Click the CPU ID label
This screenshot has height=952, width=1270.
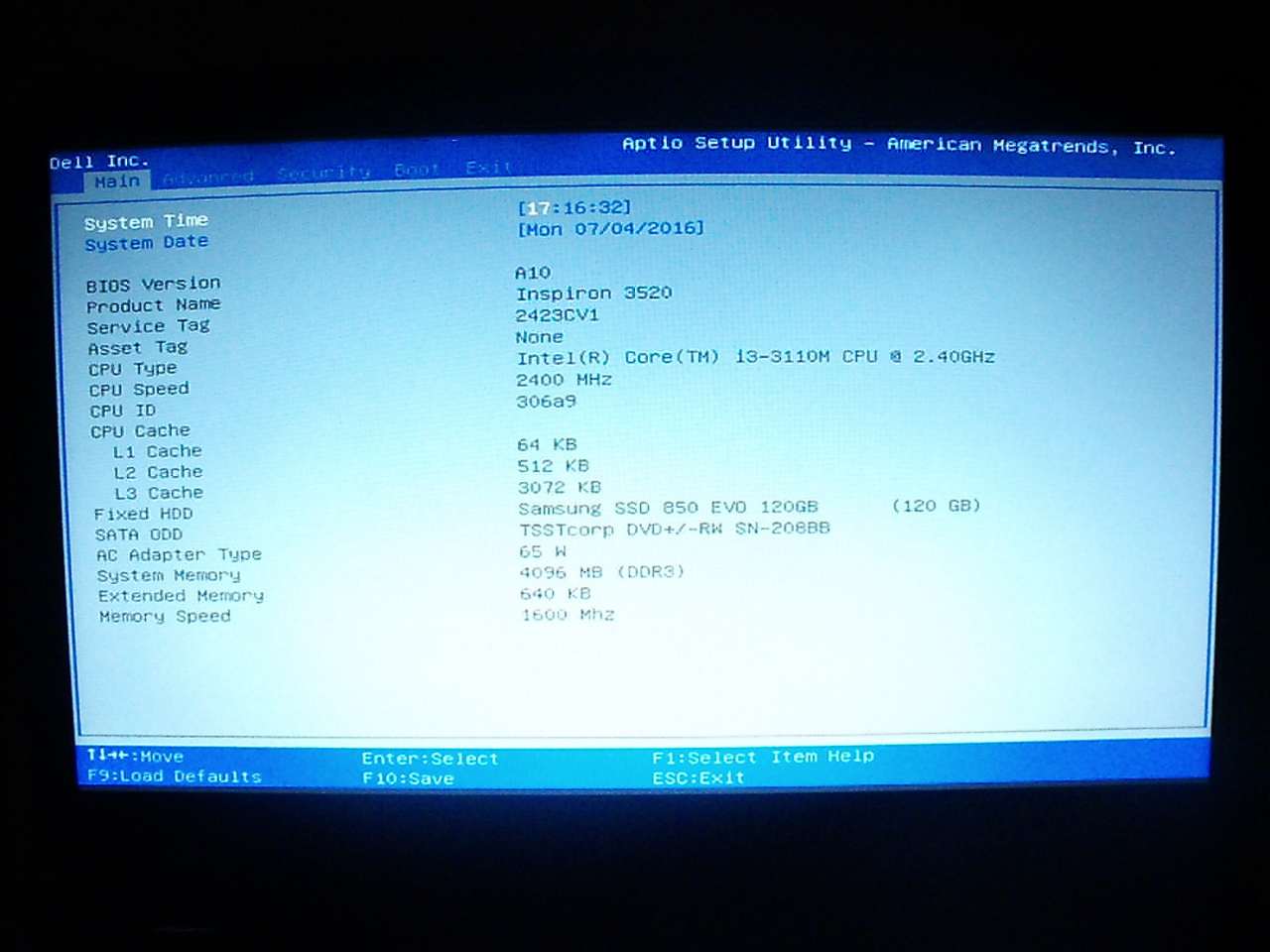tap(123, 411)
